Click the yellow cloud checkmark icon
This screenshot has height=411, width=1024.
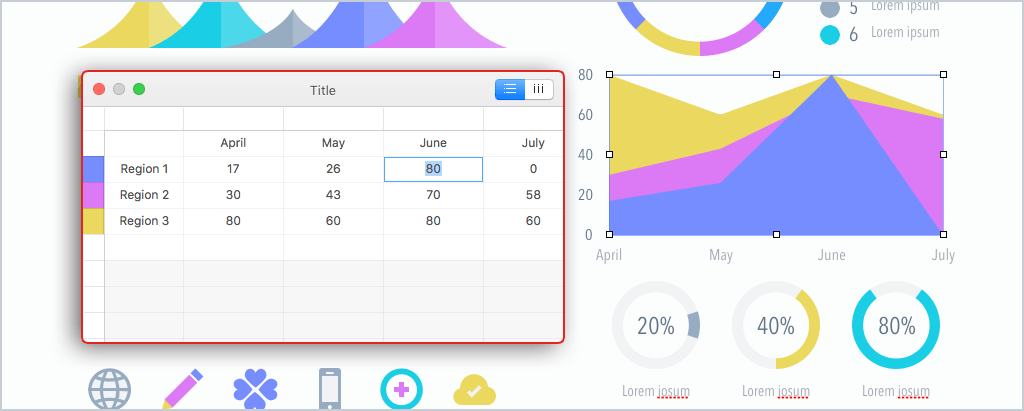pyautogui.click(x=475, y=391)
